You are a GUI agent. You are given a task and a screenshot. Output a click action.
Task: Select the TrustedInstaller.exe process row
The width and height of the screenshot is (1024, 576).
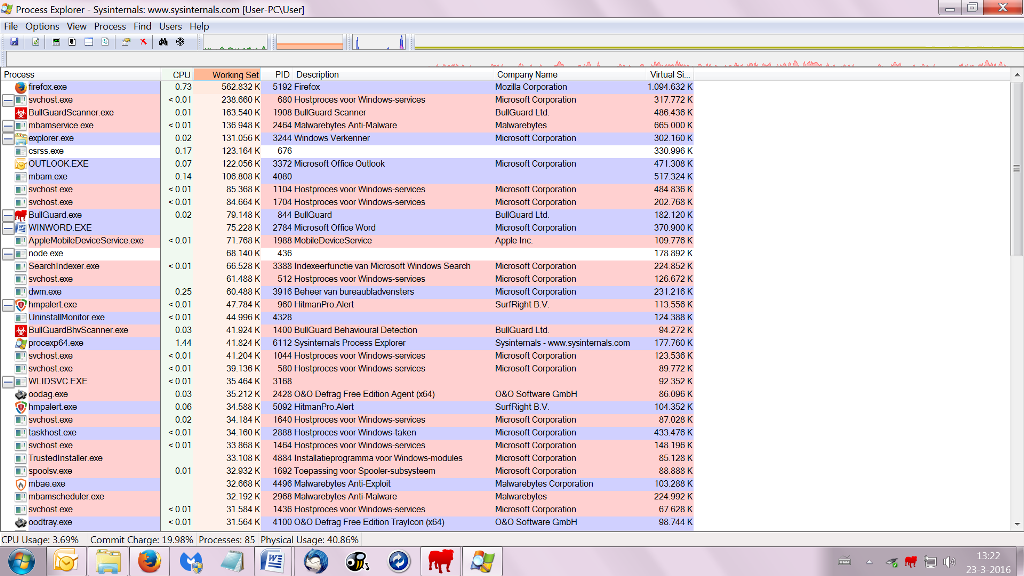click(x=347, y=458)
